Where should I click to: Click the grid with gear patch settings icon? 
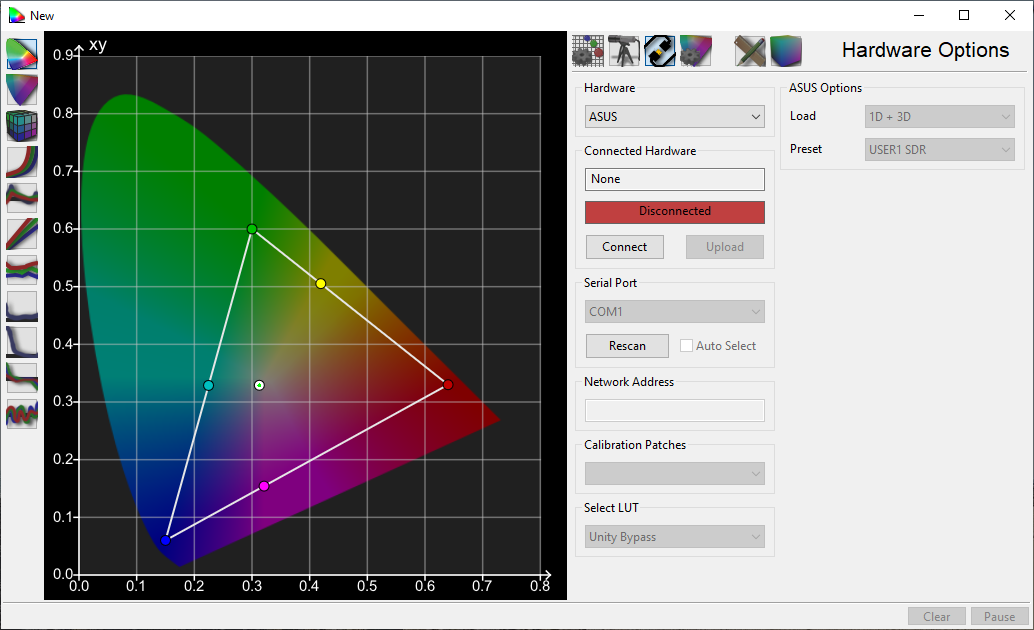(x=588, y=50)
